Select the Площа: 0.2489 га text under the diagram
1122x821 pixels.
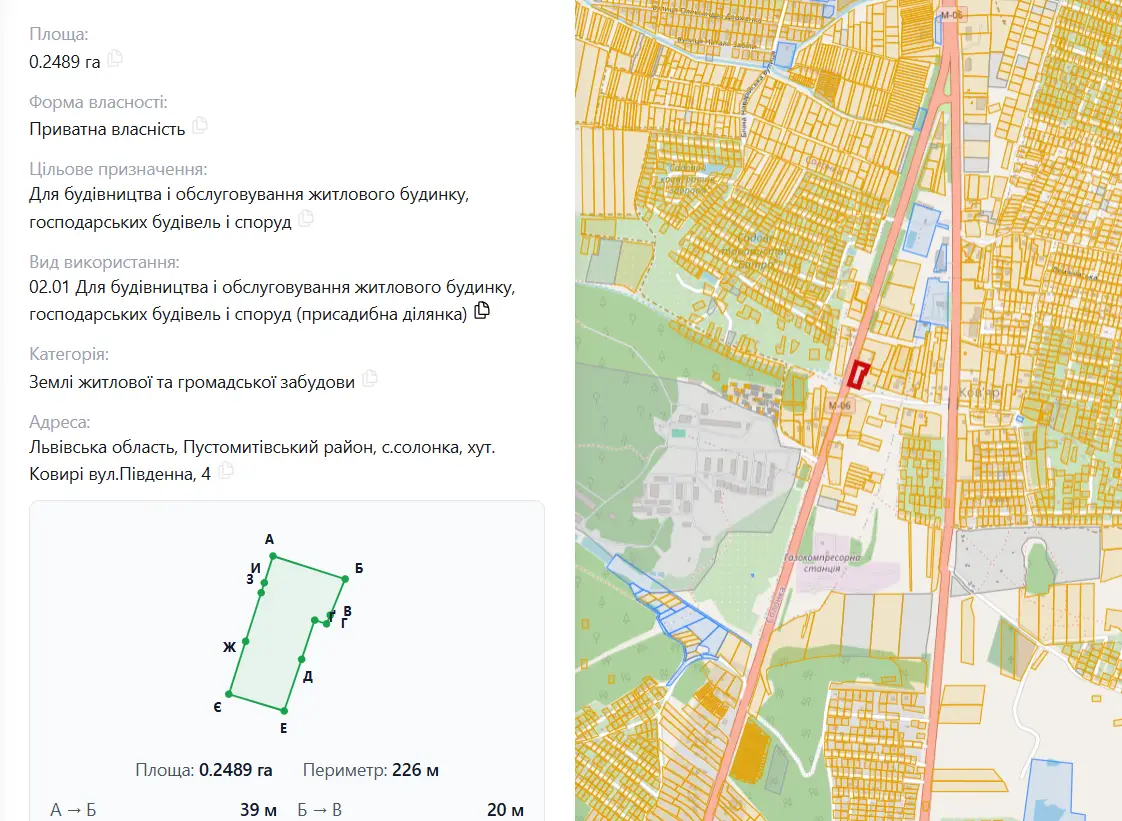tap(204, 770)
